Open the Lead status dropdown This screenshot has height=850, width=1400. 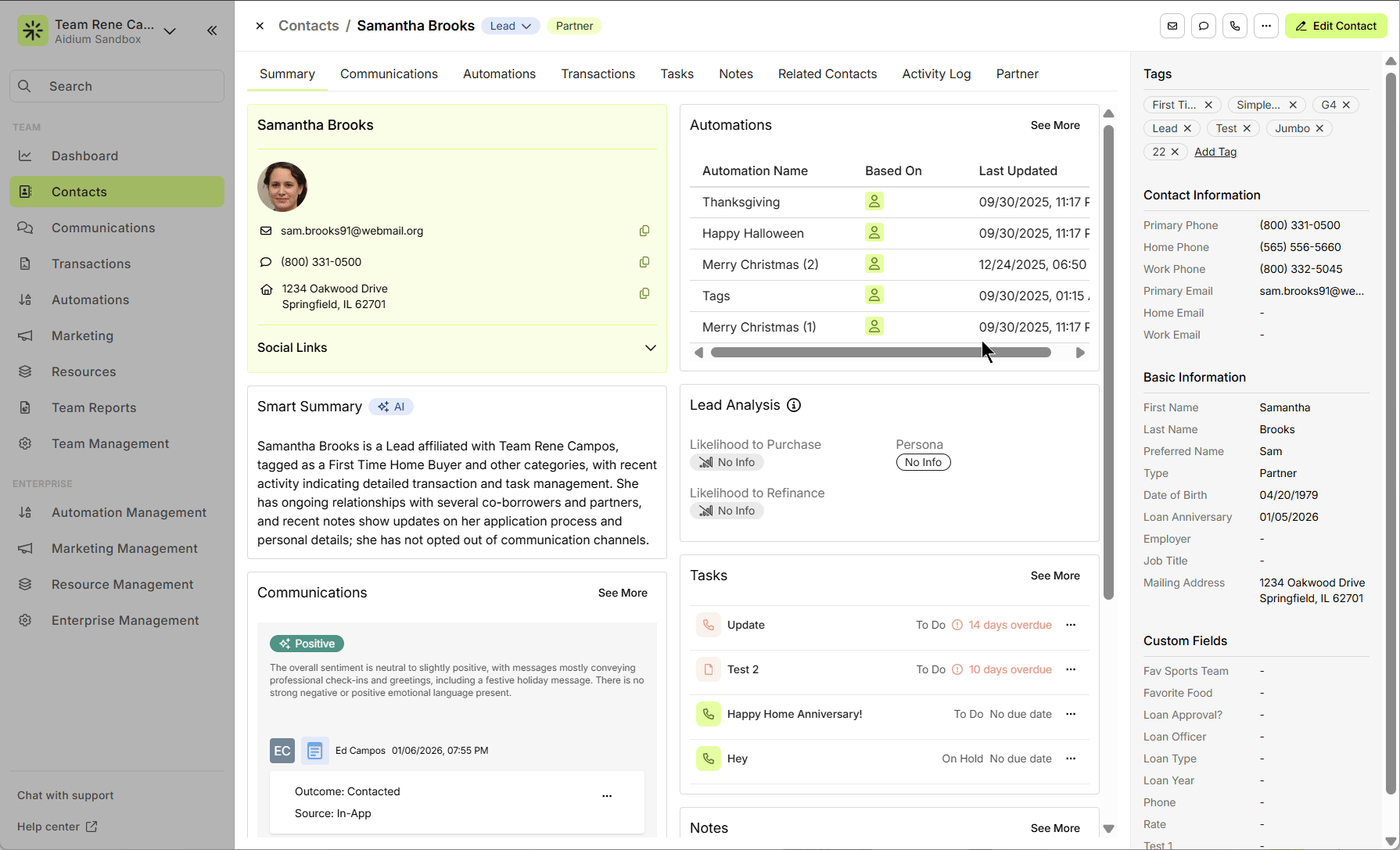[x=511, y=26]
